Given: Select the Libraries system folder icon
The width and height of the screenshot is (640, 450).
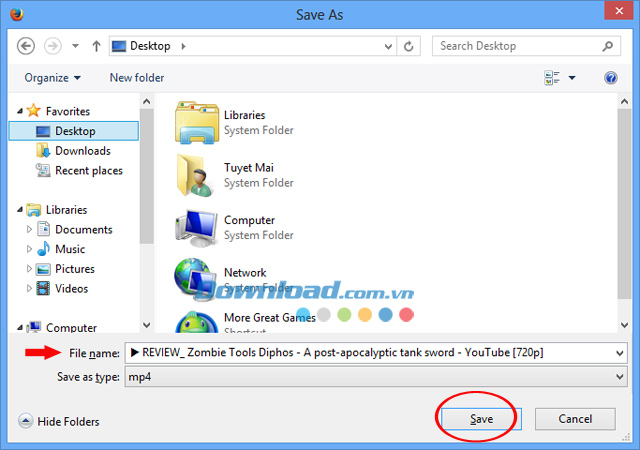Looking at the screenshot, I should click(x=196, y=123).
